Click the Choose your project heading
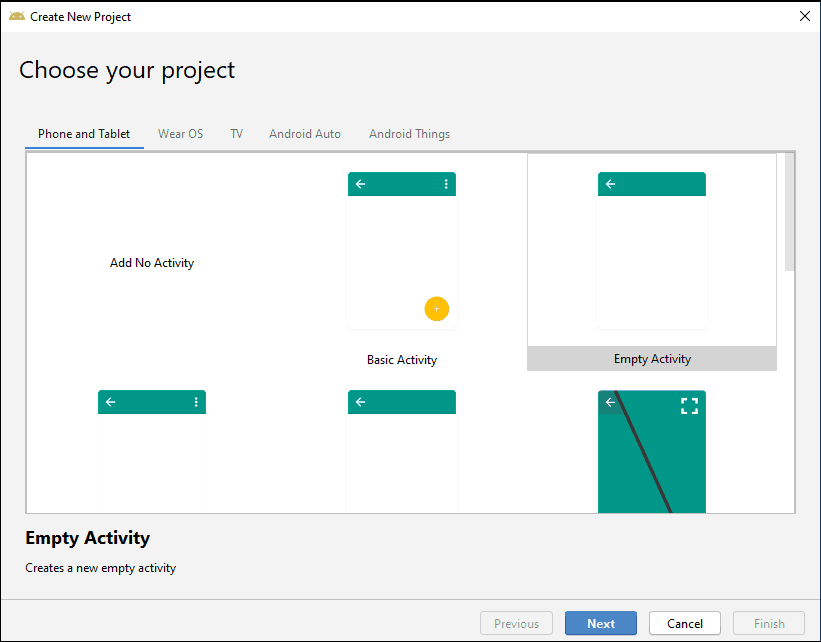The height and width of the screenshot is (642, 821). click(127, 70)
